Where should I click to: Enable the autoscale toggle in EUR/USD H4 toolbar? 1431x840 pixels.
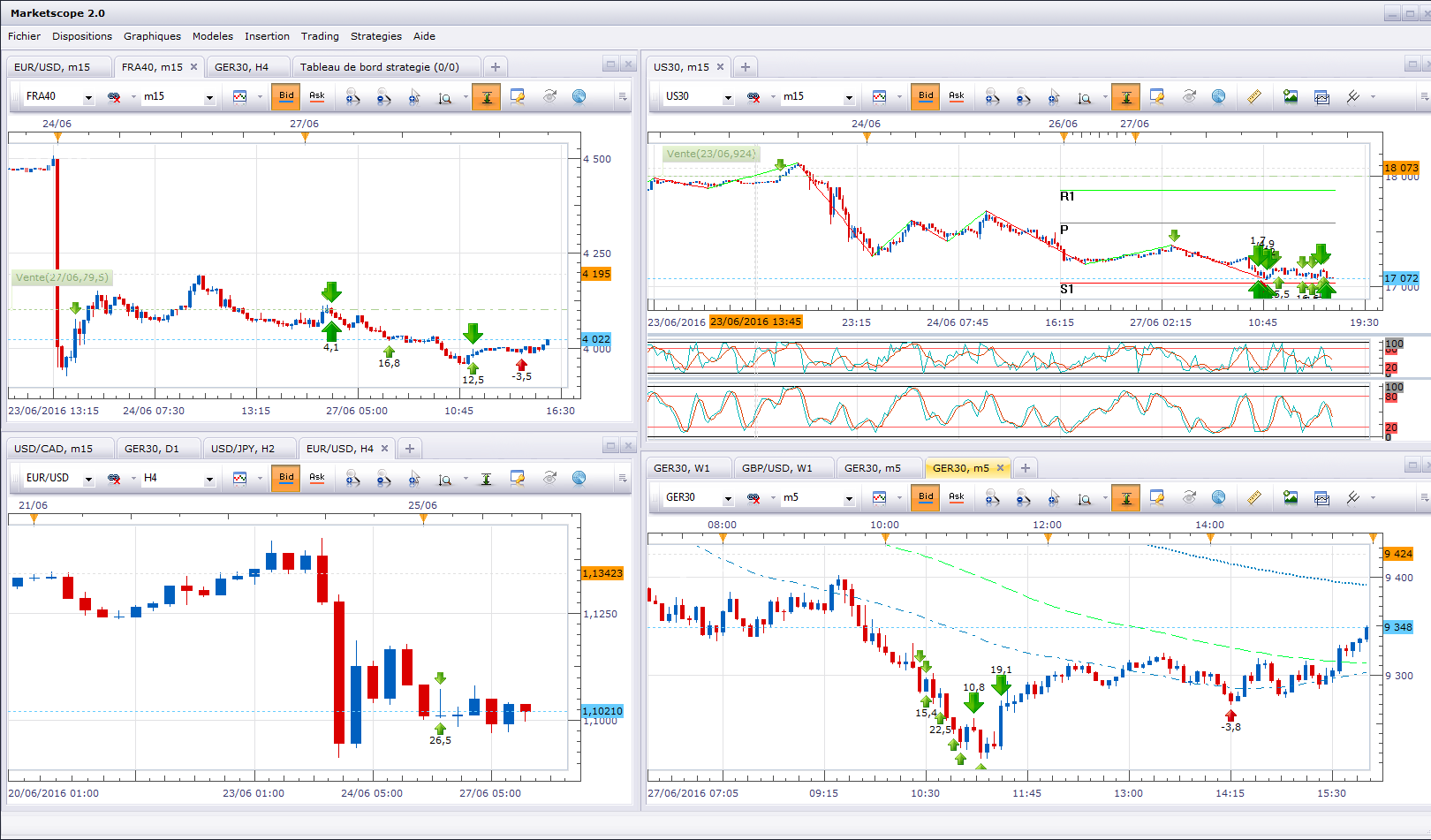coord(486,479)
